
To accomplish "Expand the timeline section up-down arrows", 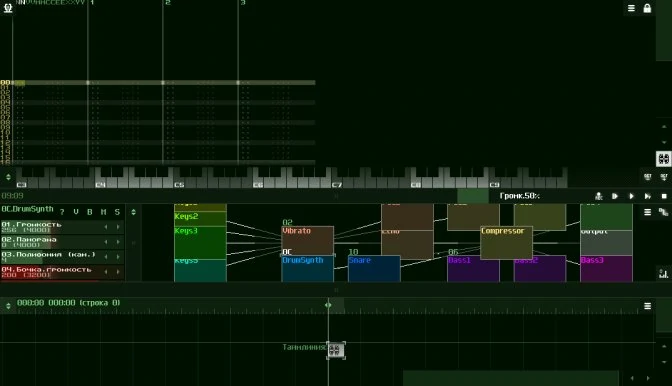I will 8,306.
